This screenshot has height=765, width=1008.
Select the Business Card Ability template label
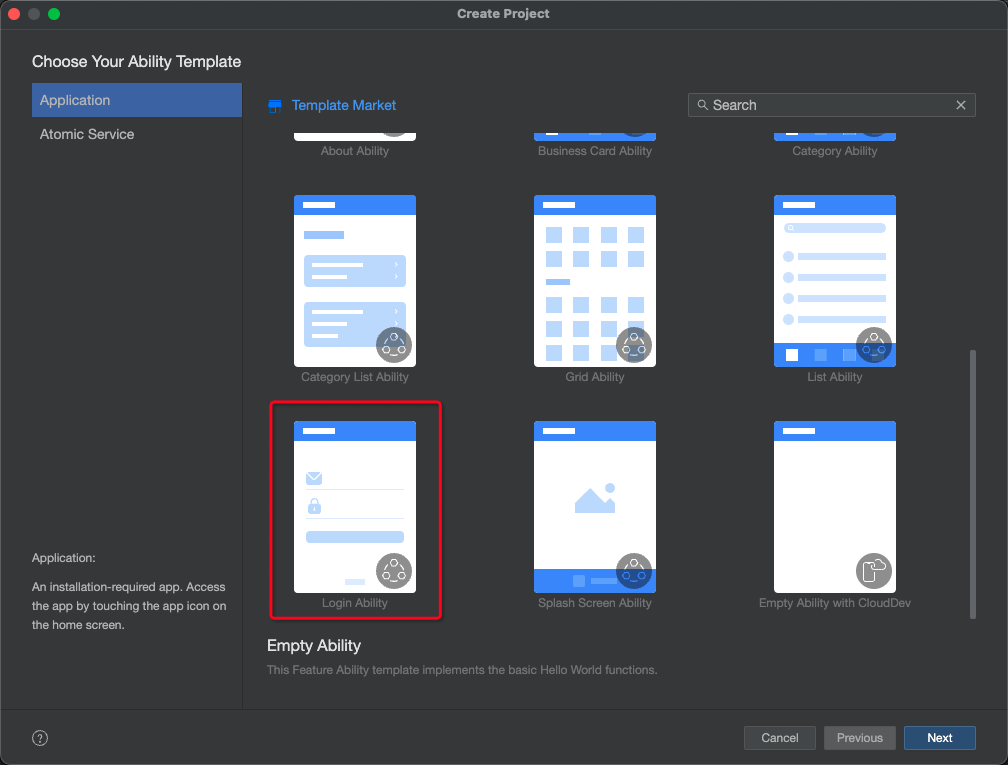click(x=595, y=151)
